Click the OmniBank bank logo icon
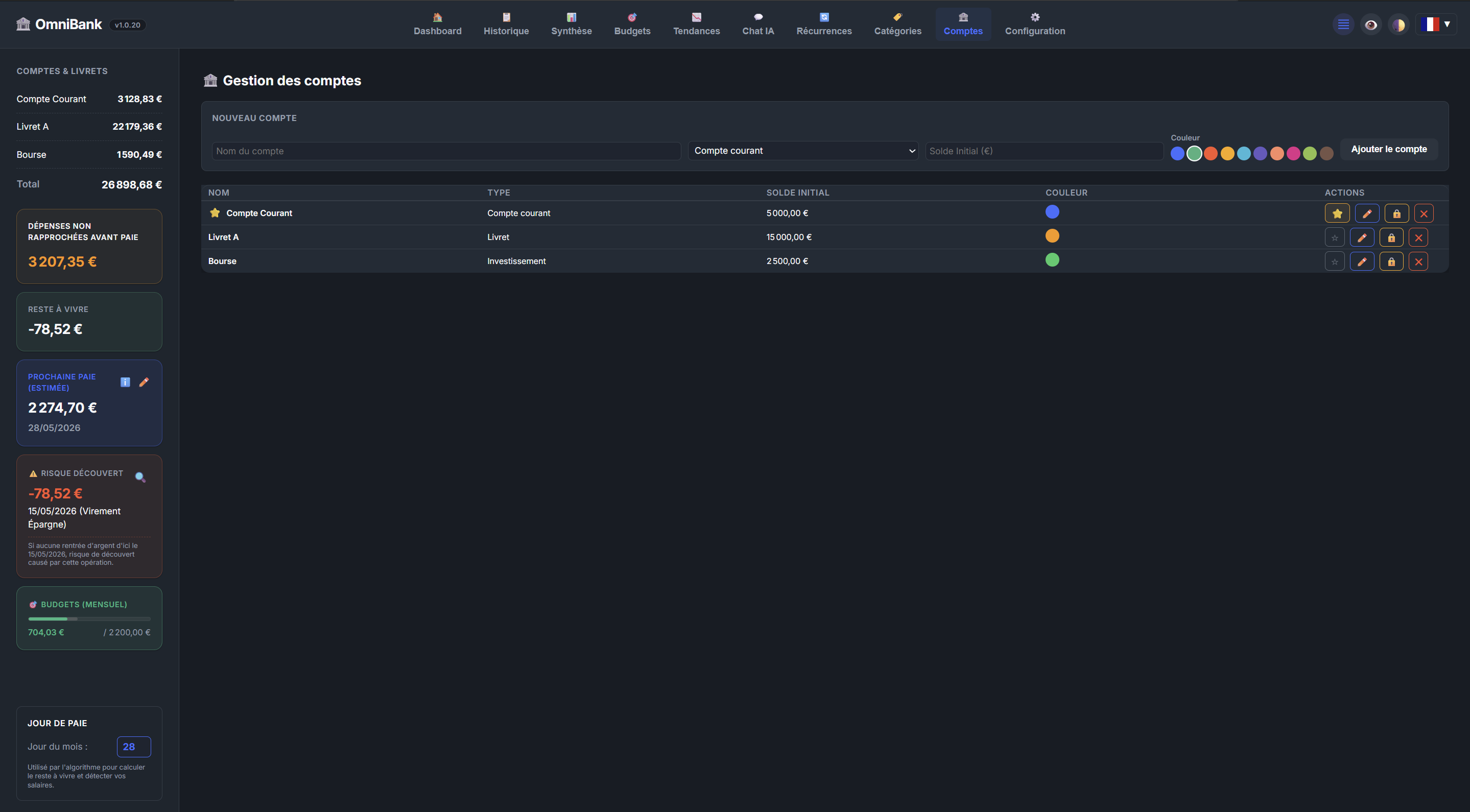 (23, 24)
